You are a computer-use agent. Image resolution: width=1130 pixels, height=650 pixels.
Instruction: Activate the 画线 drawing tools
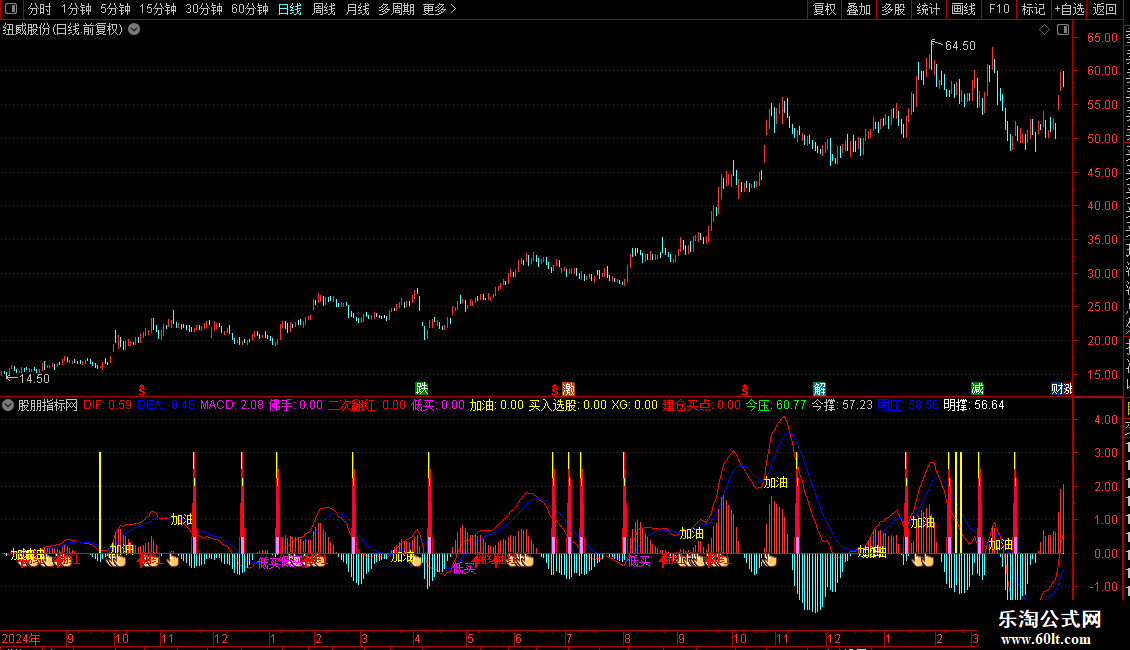tap(964, 9)
